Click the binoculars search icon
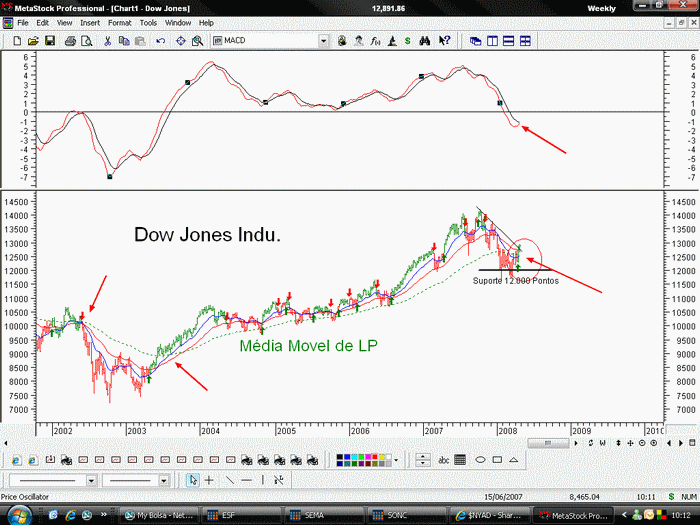 (425, 41)
